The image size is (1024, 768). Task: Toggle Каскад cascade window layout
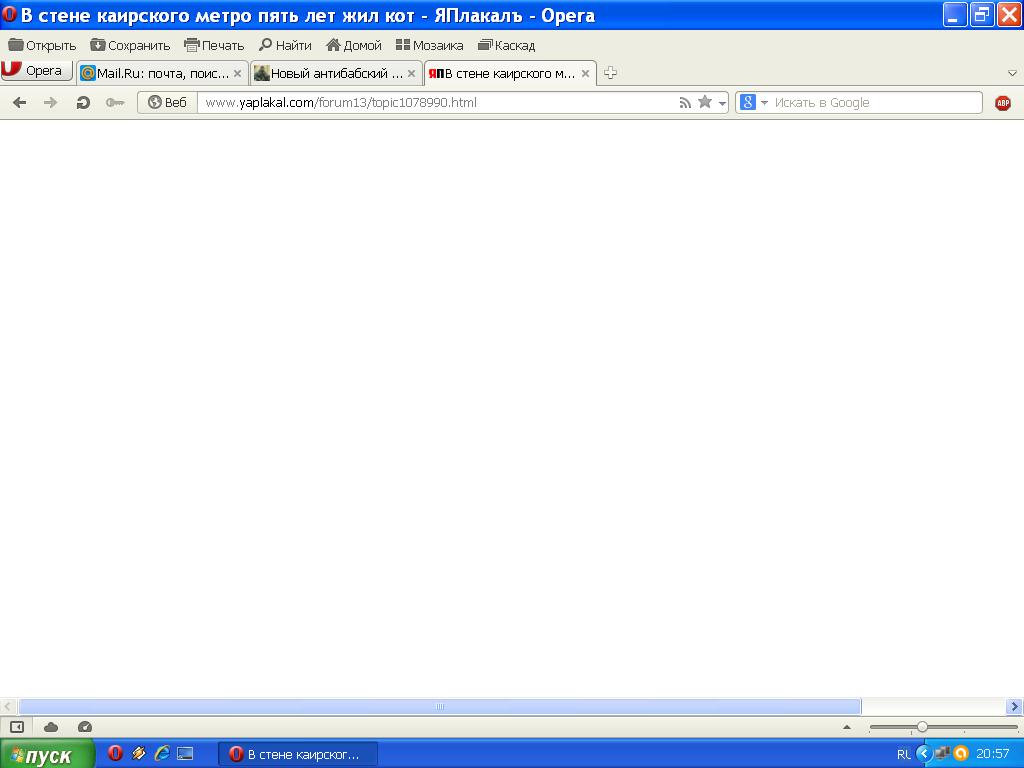pyautogui.click(x=506, y=45)
